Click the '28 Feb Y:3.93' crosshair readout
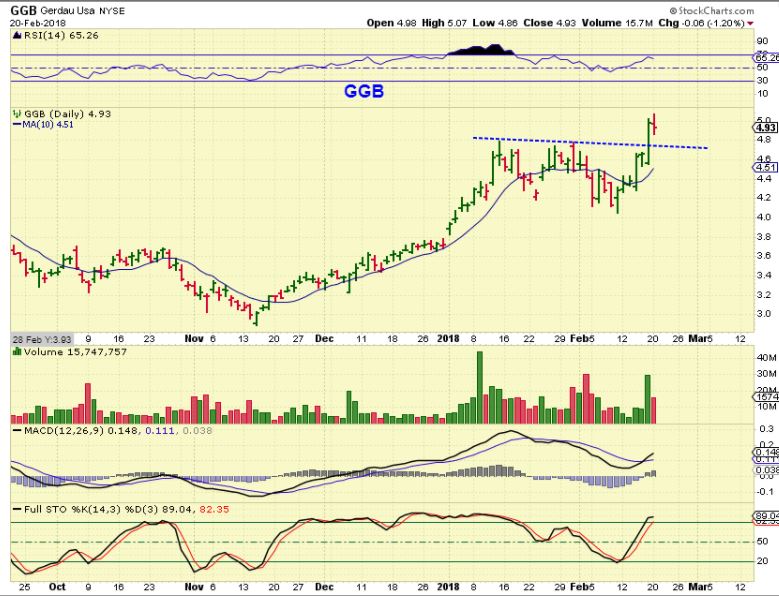 pos(42,339)
